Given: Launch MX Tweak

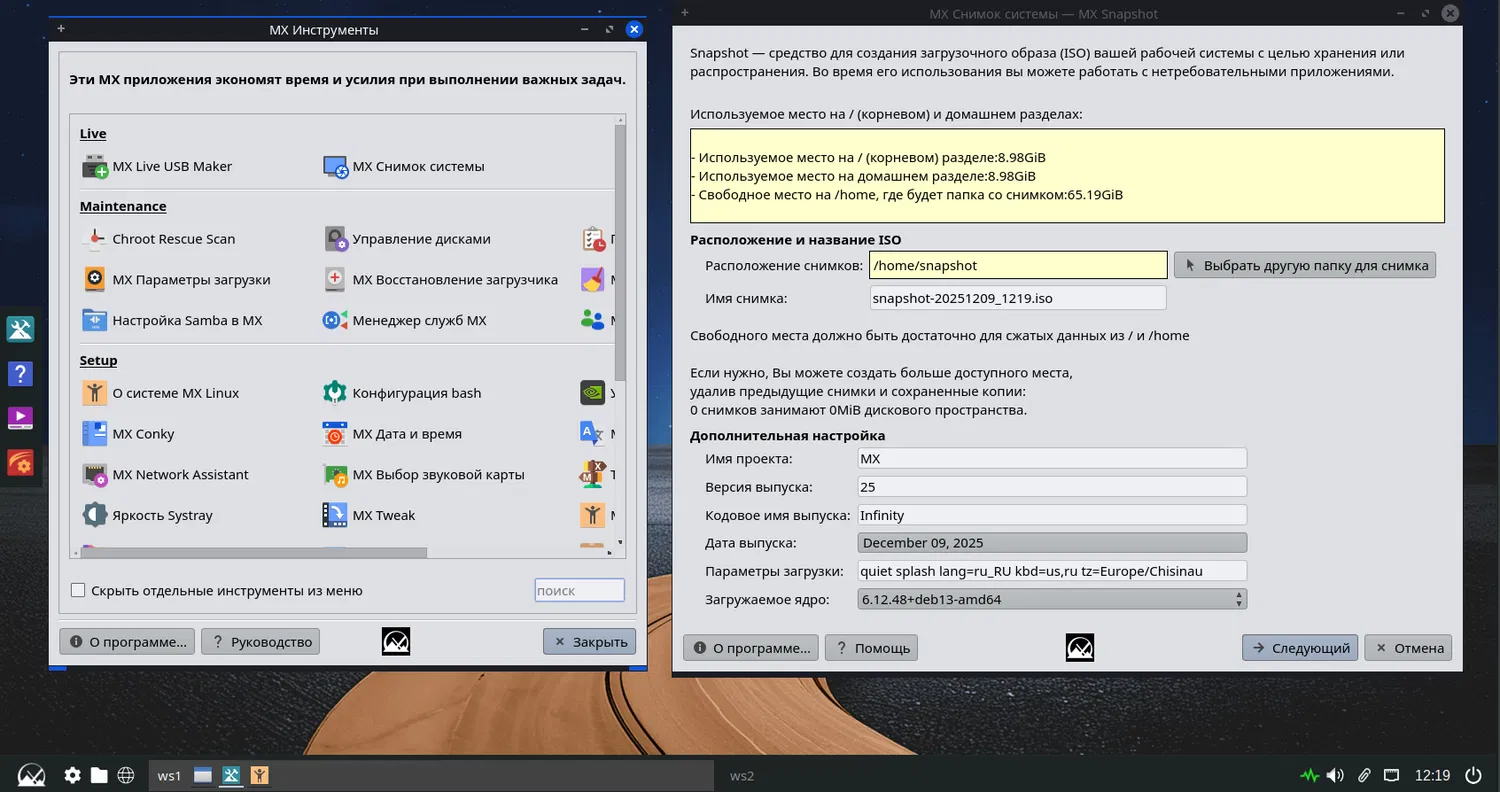Looking at the screenshot, I should (x=369, y=516).
